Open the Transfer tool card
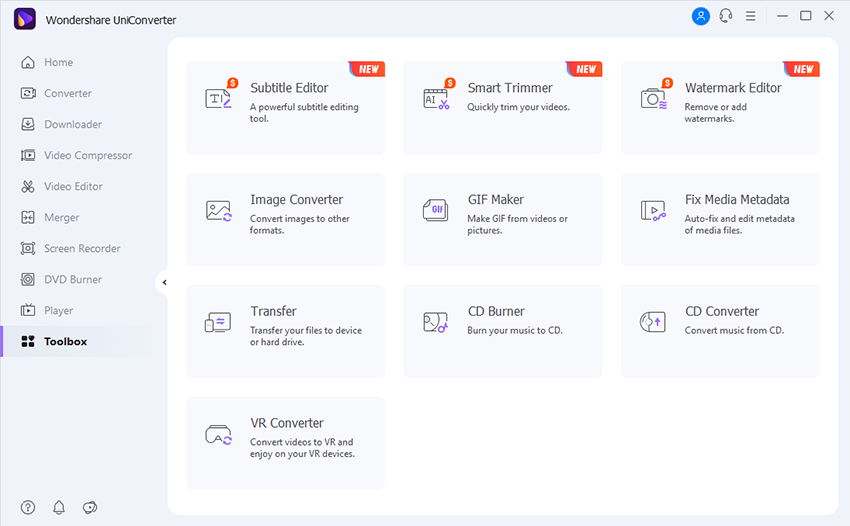Image resolution: width=850 pixels, height=526 pixels. click(285, 331)
